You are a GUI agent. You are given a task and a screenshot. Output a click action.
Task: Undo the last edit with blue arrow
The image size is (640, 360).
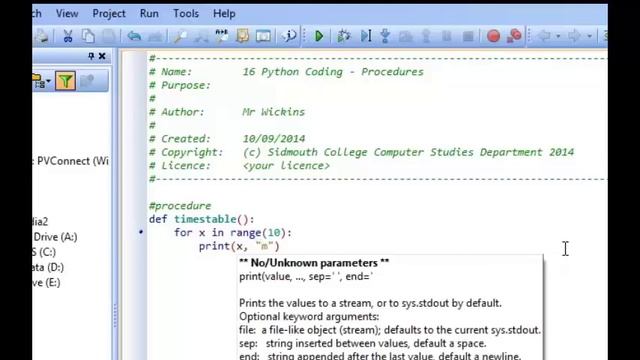tap(134, 36)
